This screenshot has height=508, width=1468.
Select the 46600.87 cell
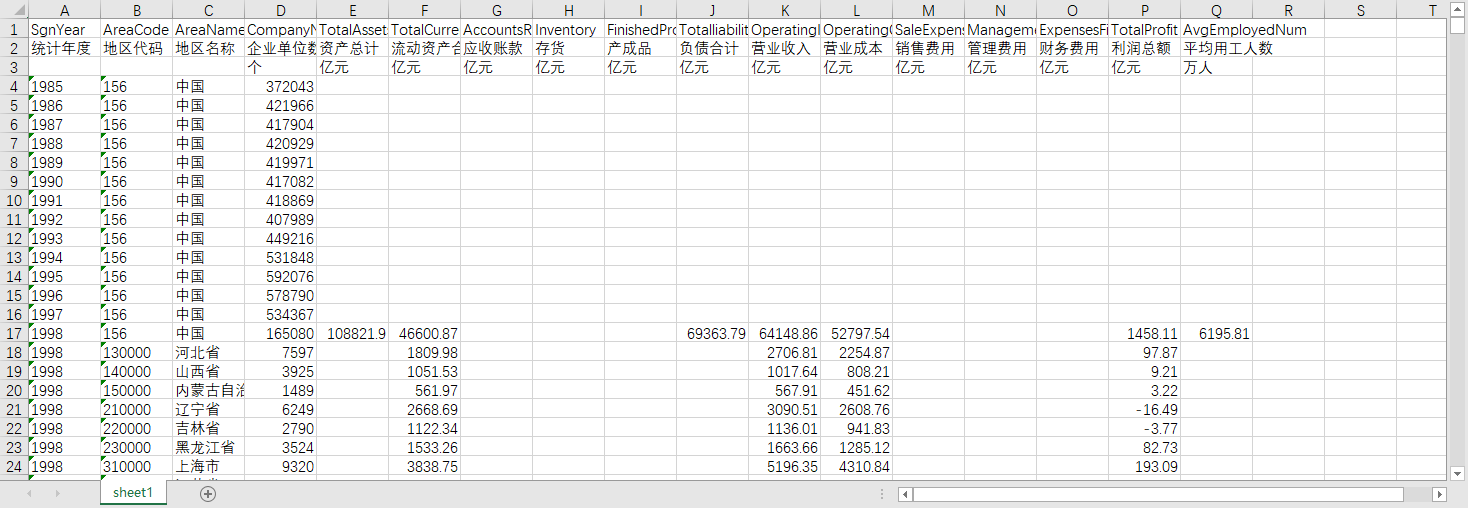tap(425, 333)
